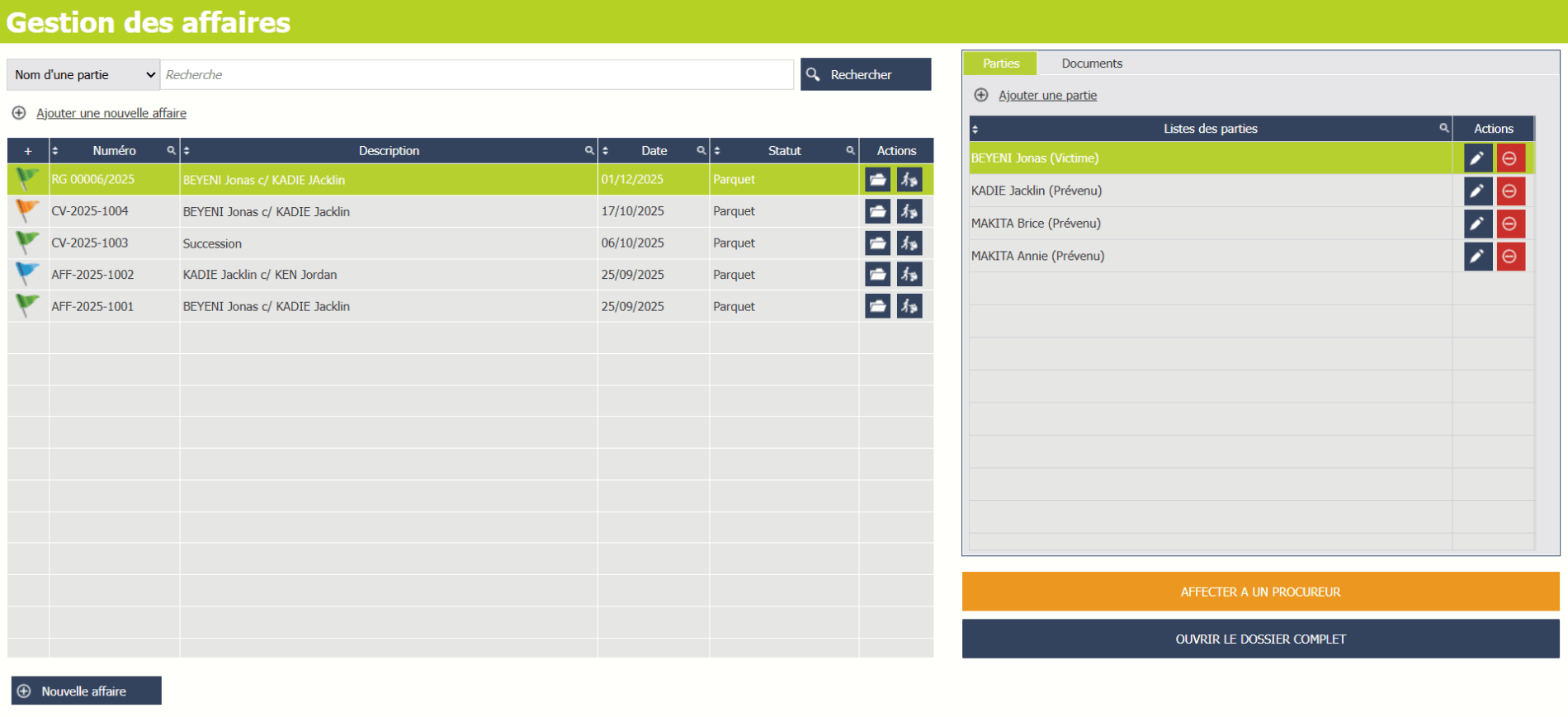Click the assign icon for RG 00006/2025

coord(909,180)
